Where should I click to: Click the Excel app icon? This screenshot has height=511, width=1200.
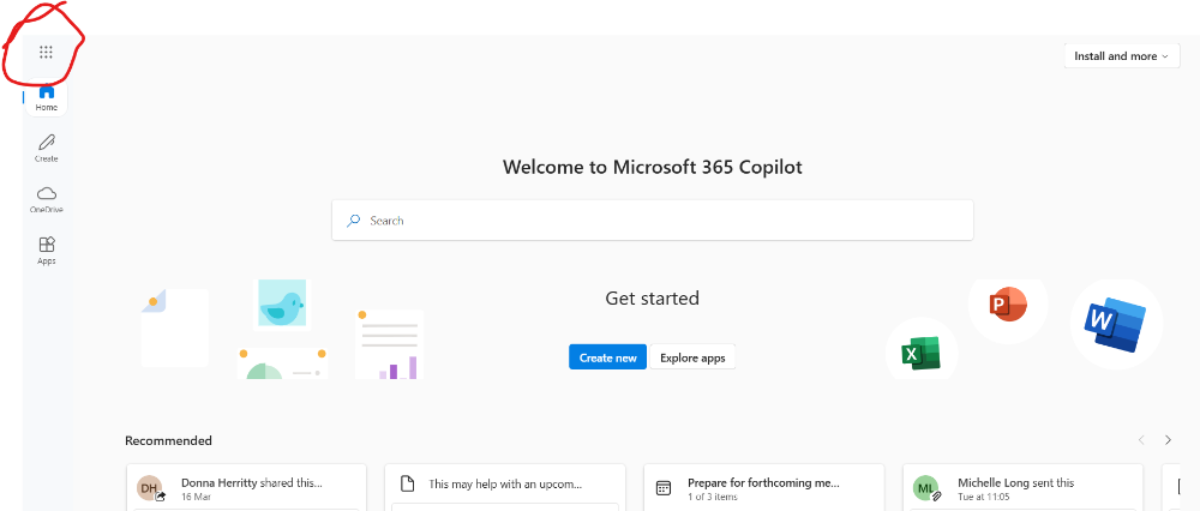tap(920, 354)
